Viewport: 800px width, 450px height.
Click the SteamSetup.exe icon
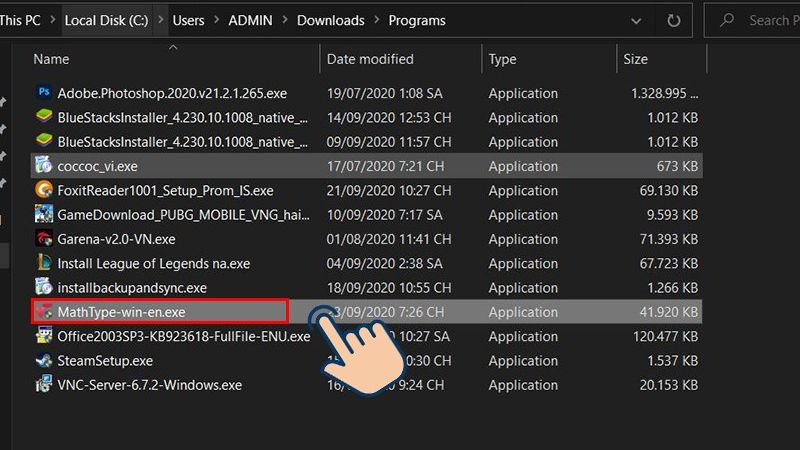pyautogui.click(x=44, y=361)
